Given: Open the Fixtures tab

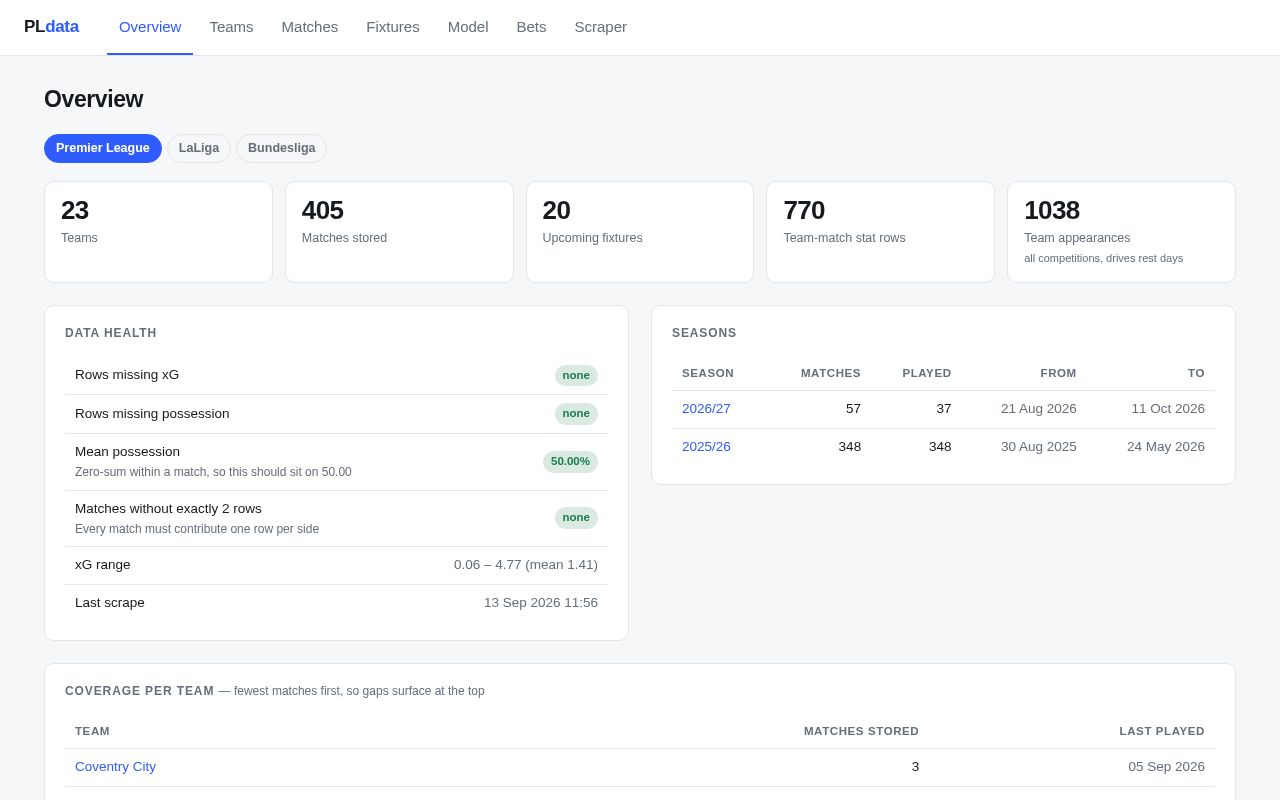Looking at the screenshot, I should 393,27.
